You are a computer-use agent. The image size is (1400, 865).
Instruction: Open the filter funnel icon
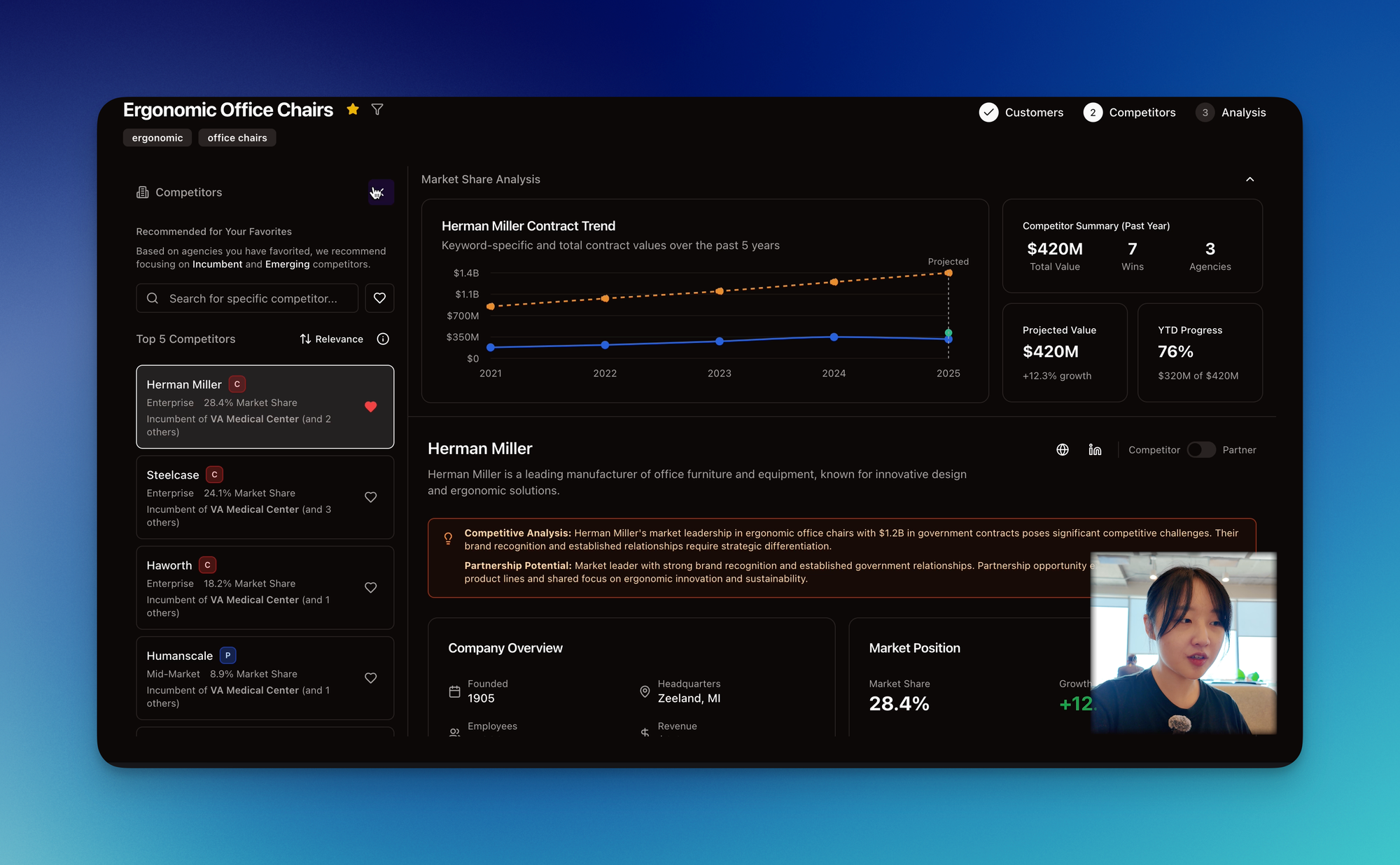377,109
